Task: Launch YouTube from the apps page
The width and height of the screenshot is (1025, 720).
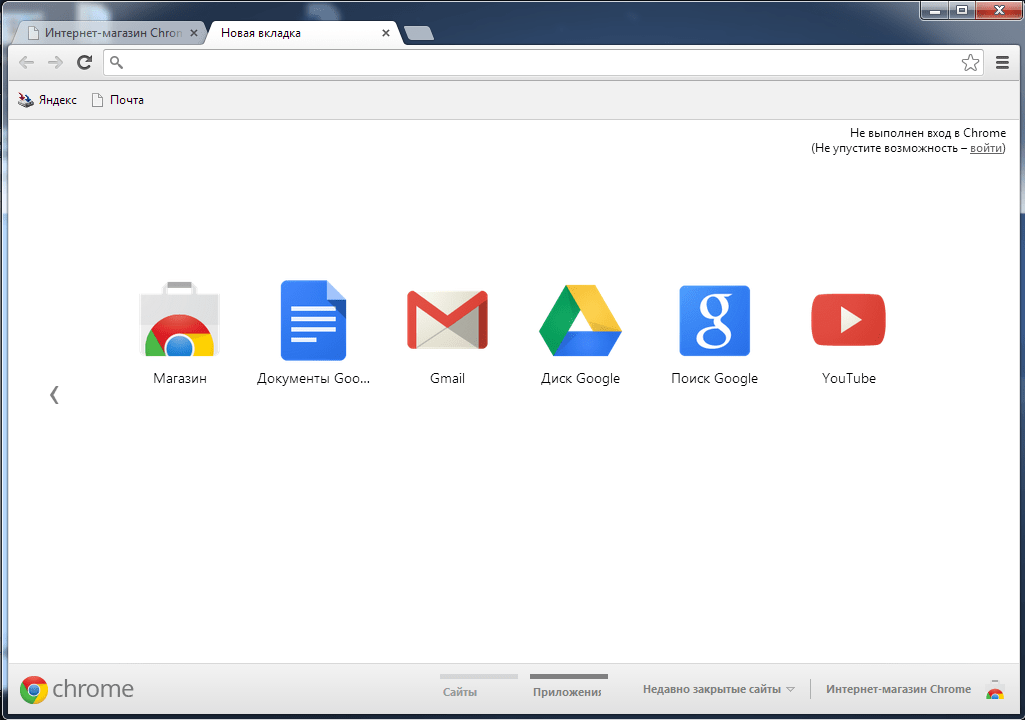Action: [x=847, y=320]
